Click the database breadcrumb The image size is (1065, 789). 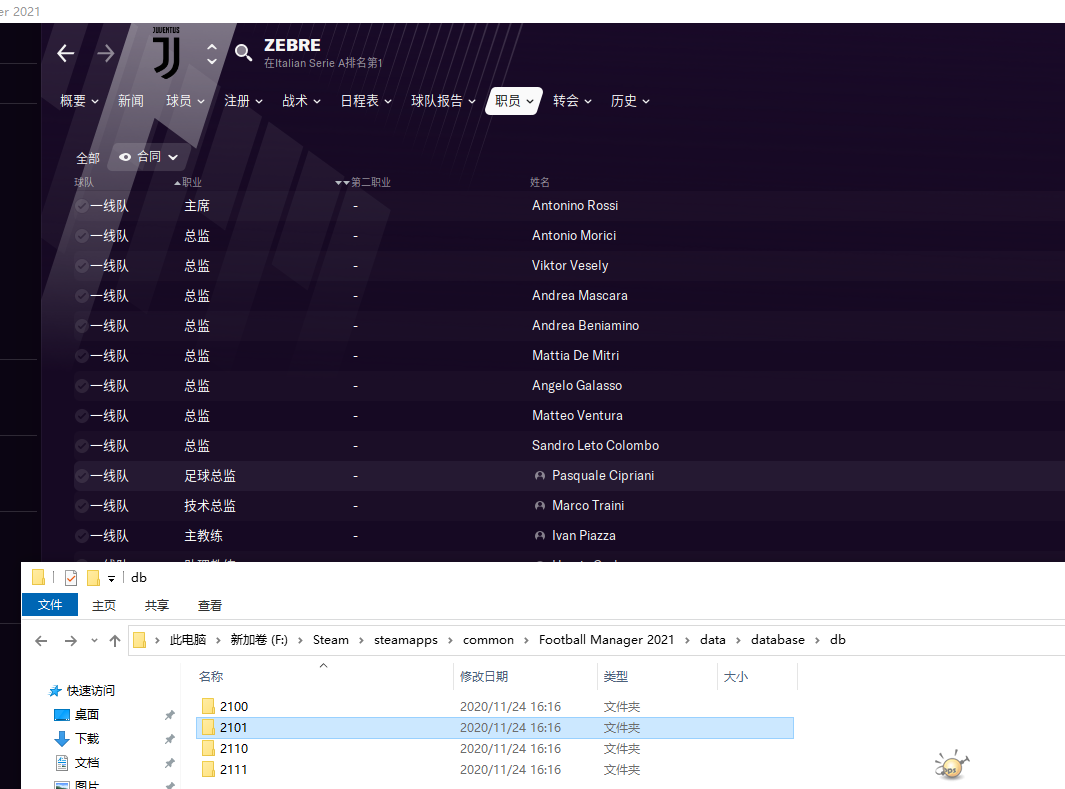tap(778, 640)
